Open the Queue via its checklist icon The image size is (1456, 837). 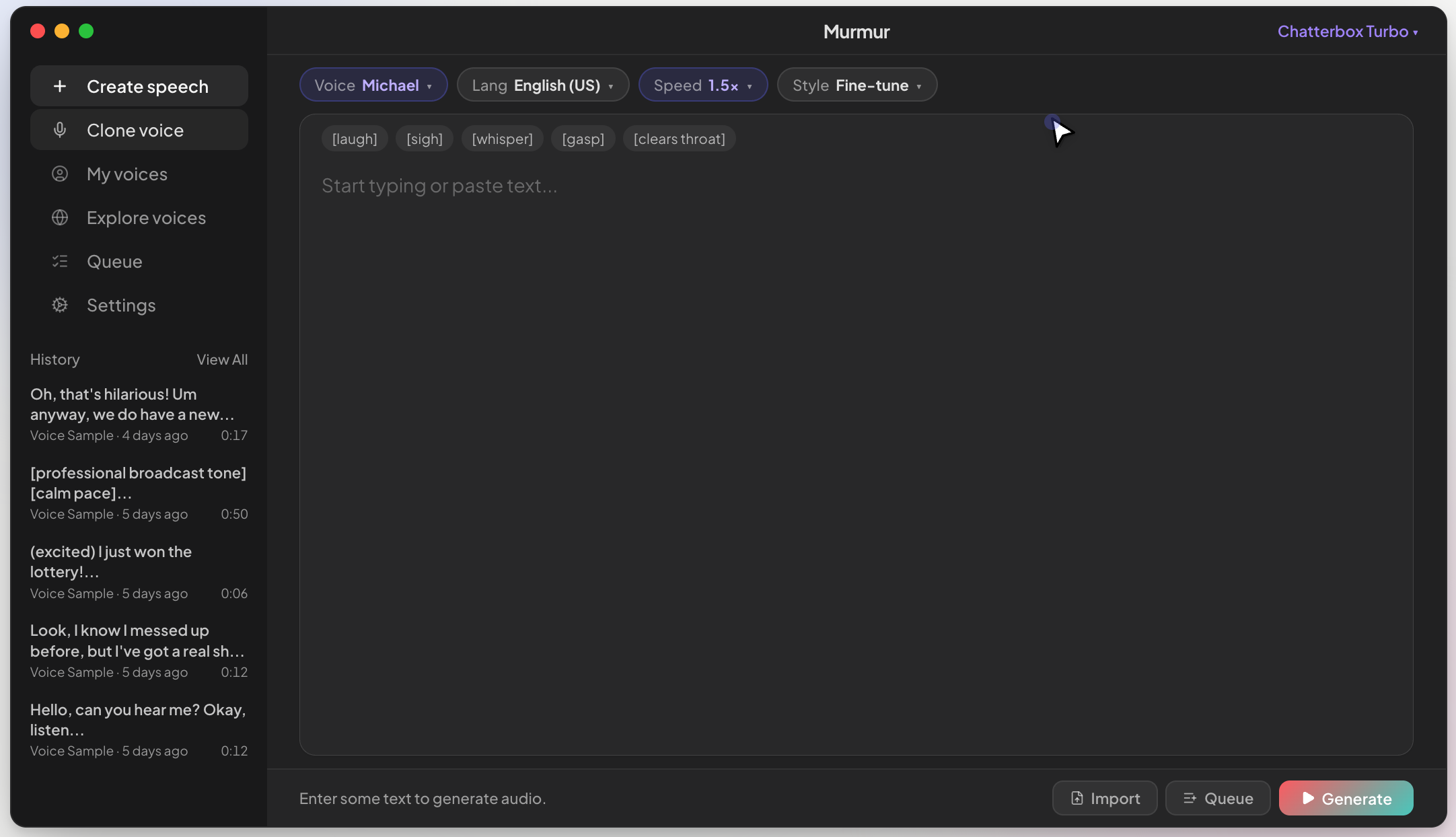(x=60, y=261)
